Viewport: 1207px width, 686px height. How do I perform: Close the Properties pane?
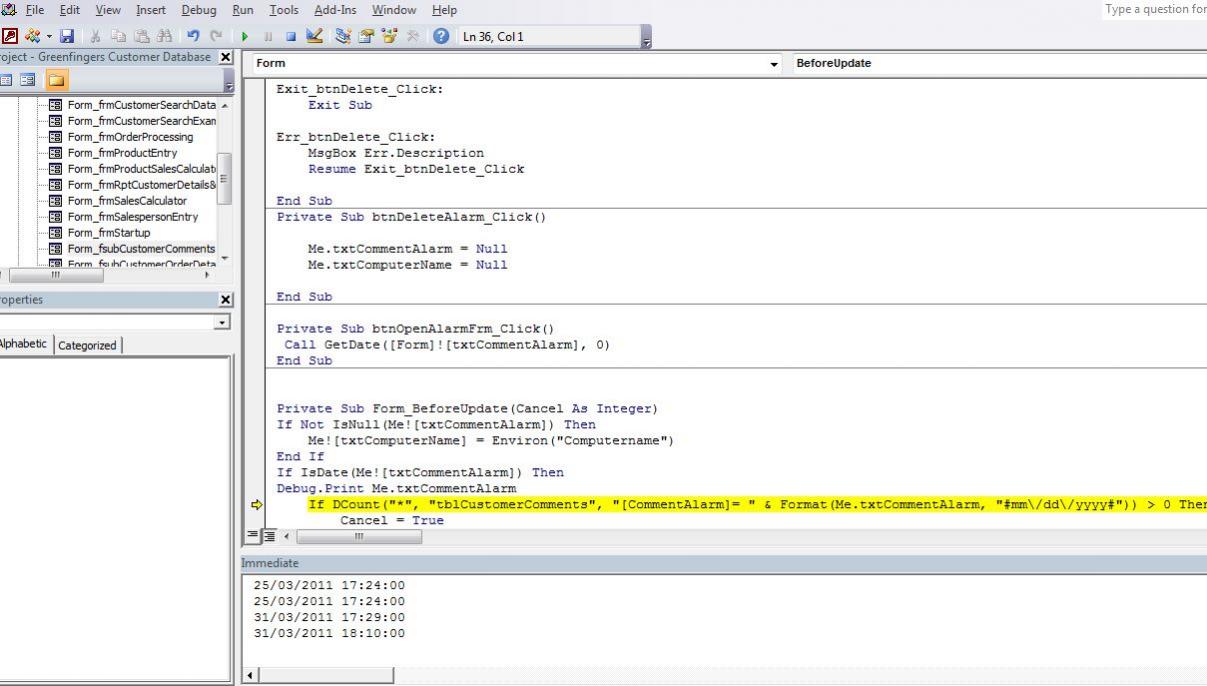pos(225,299)
